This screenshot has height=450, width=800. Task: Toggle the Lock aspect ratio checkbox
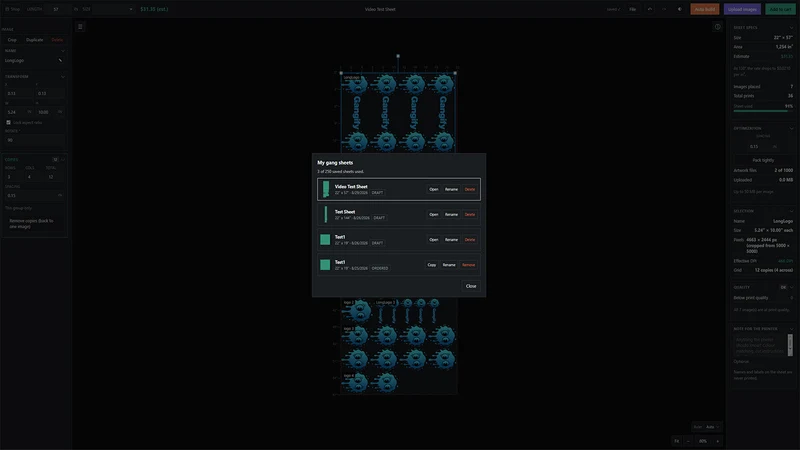(8, 122)
